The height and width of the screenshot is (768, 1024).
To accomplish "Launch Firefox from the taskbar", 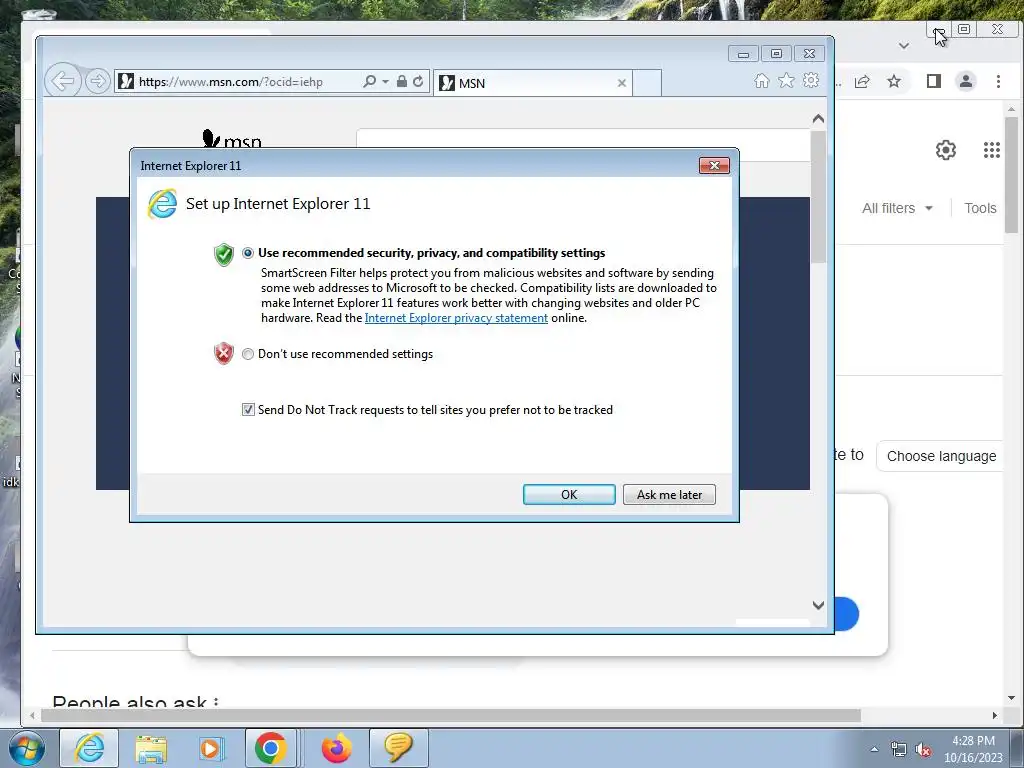I will click(336, 748).
